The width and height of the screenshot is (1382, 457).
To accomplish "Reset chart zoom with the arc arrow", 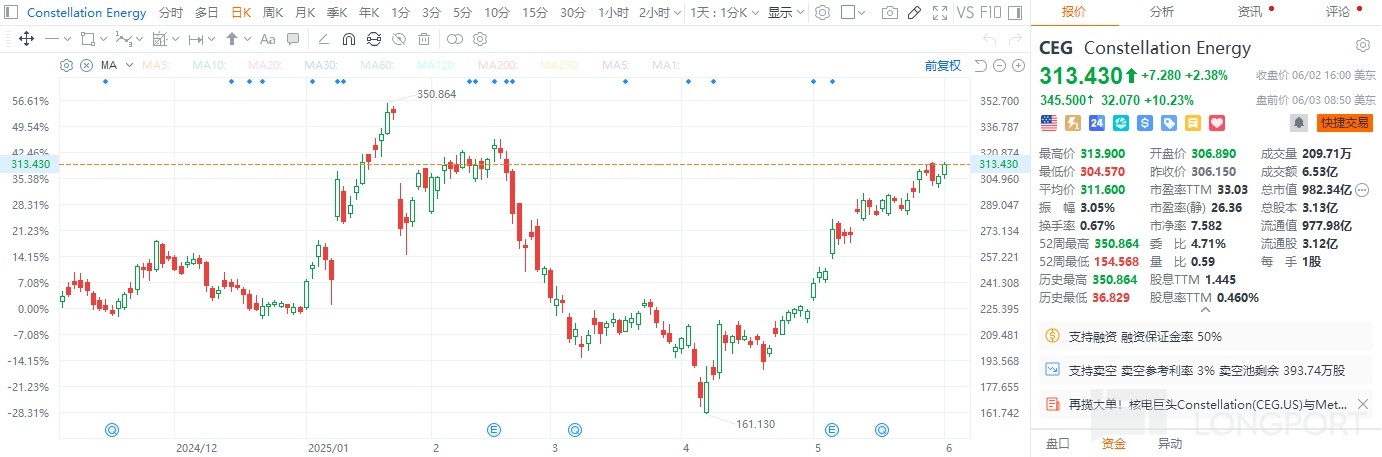I will click(979, 65).
